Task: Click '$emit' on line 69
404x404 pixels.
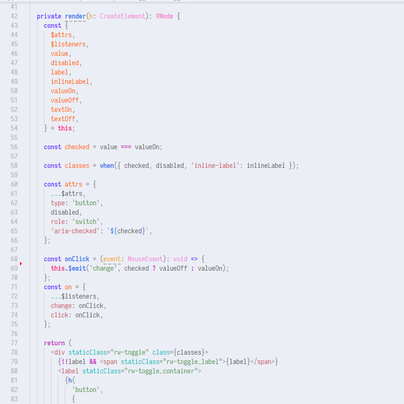Action: (77, 268)
